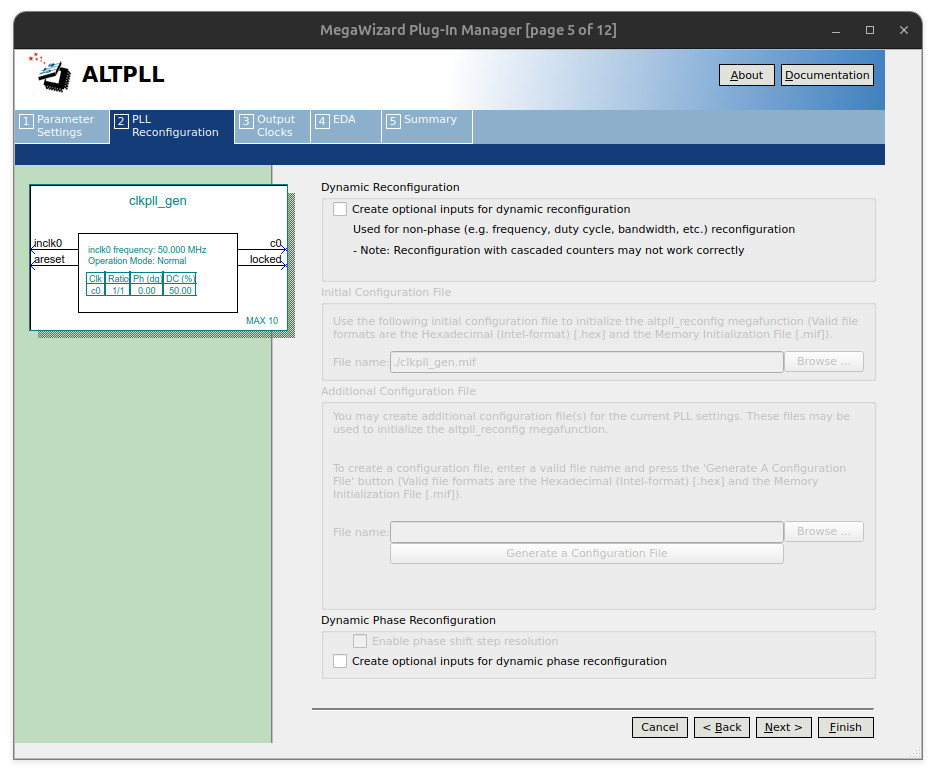Toggle Enable phase shift step resolution
Image resolution: width=936 pixels, height=776 pixels.
(360, 641)
